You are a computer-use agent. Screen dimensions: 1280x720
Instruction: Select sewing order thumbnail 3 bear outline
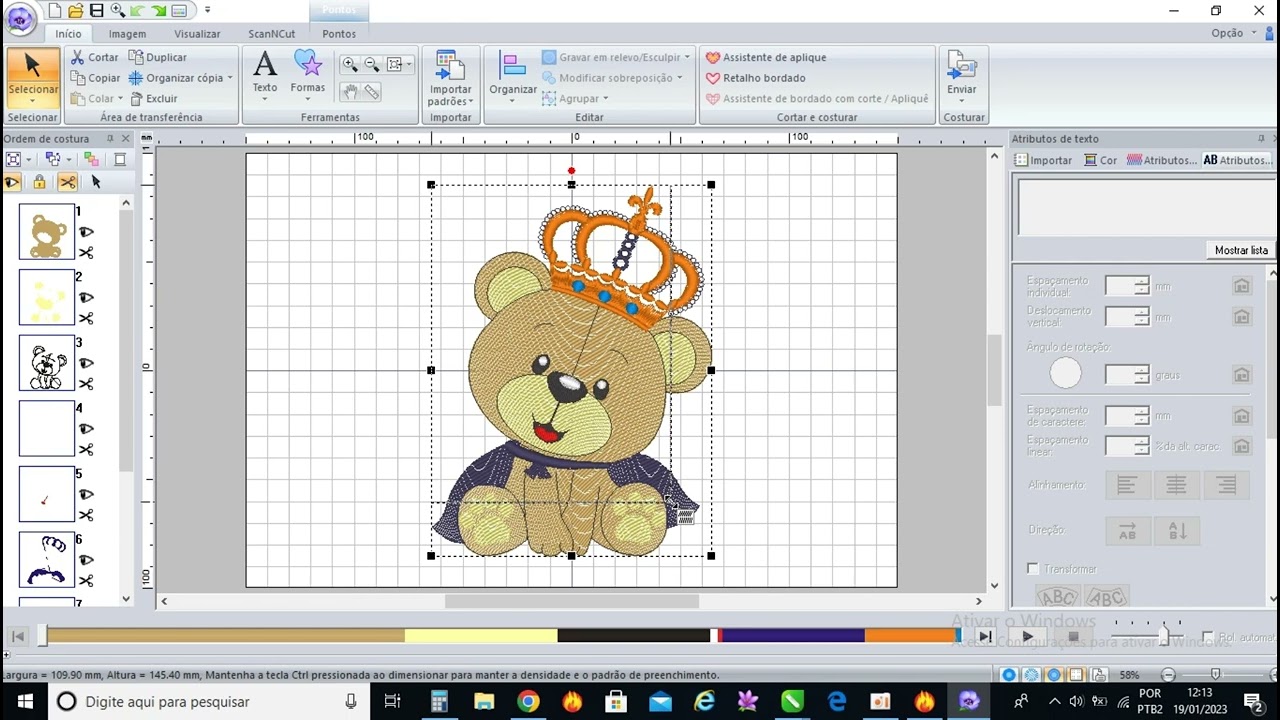47,363
